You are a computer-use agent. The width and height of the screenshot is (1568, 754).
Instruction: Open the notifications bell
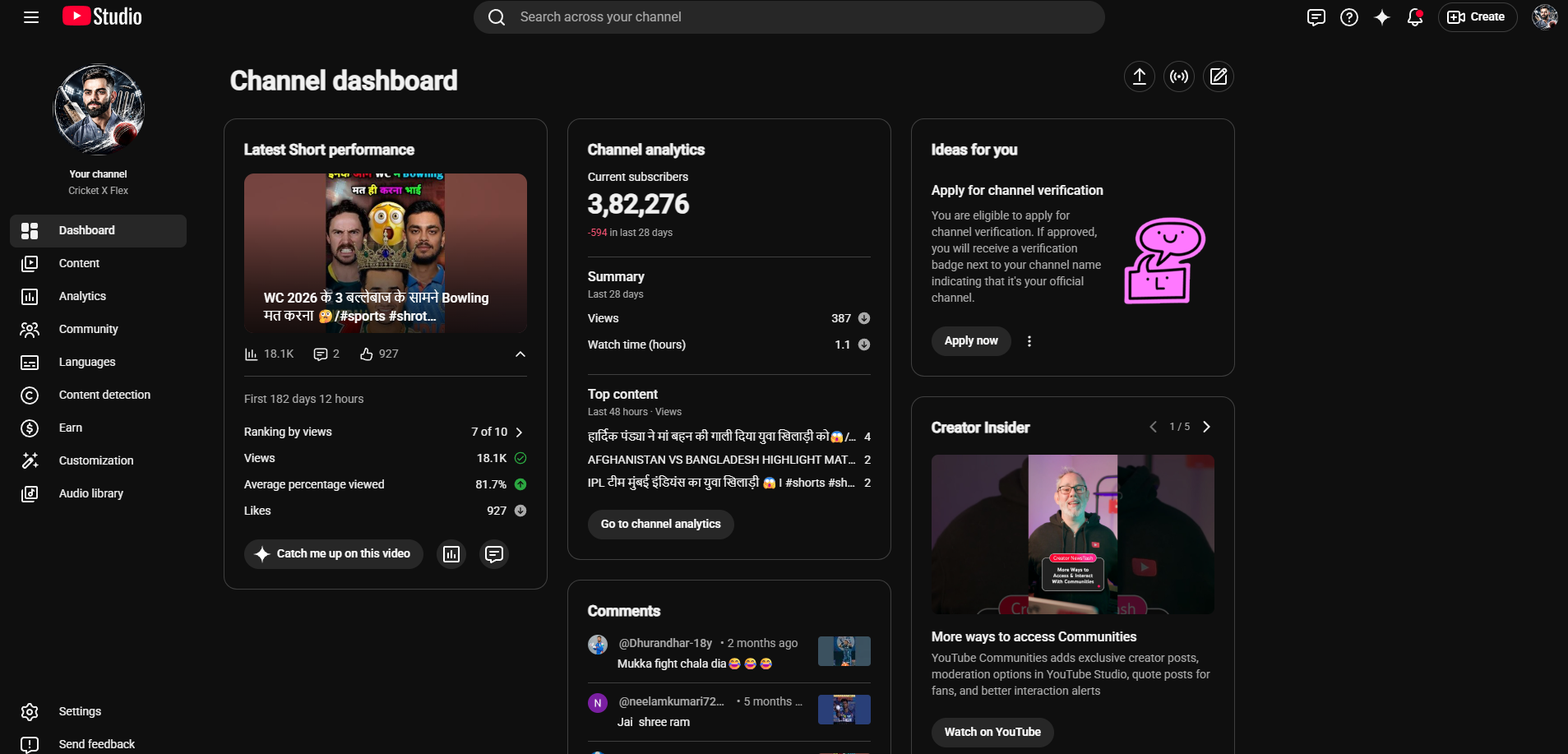click(1415, 17)
